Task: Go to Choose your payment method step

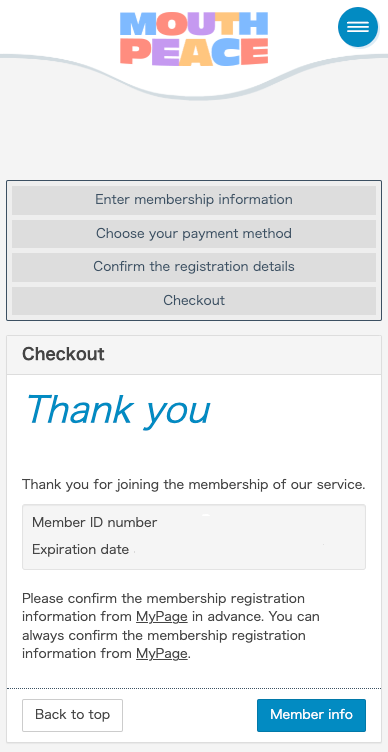Action: tap(194, 234)
